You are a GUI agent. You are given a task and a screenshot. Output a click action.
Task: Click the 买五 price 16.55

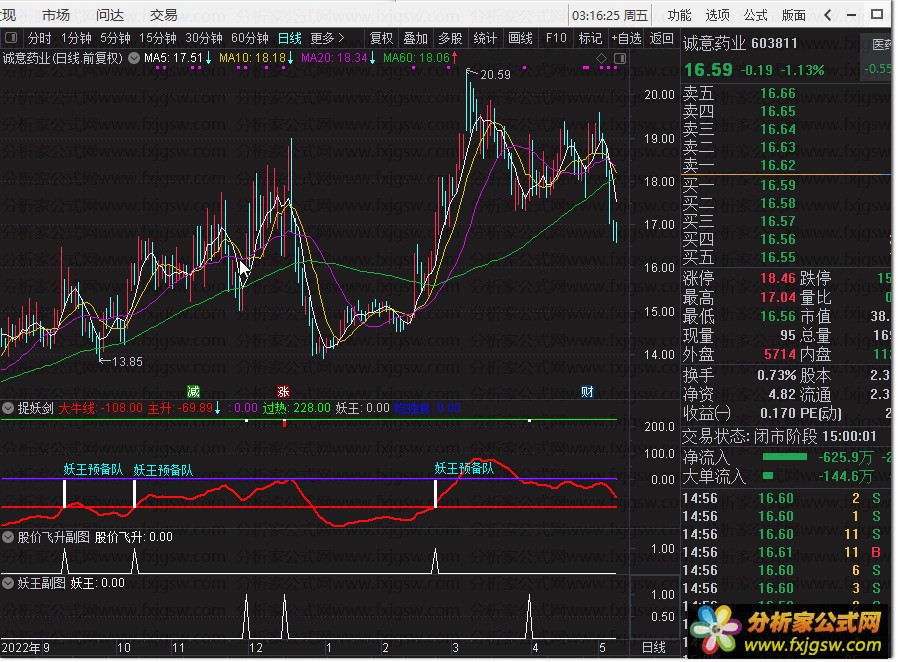point(778,258)
